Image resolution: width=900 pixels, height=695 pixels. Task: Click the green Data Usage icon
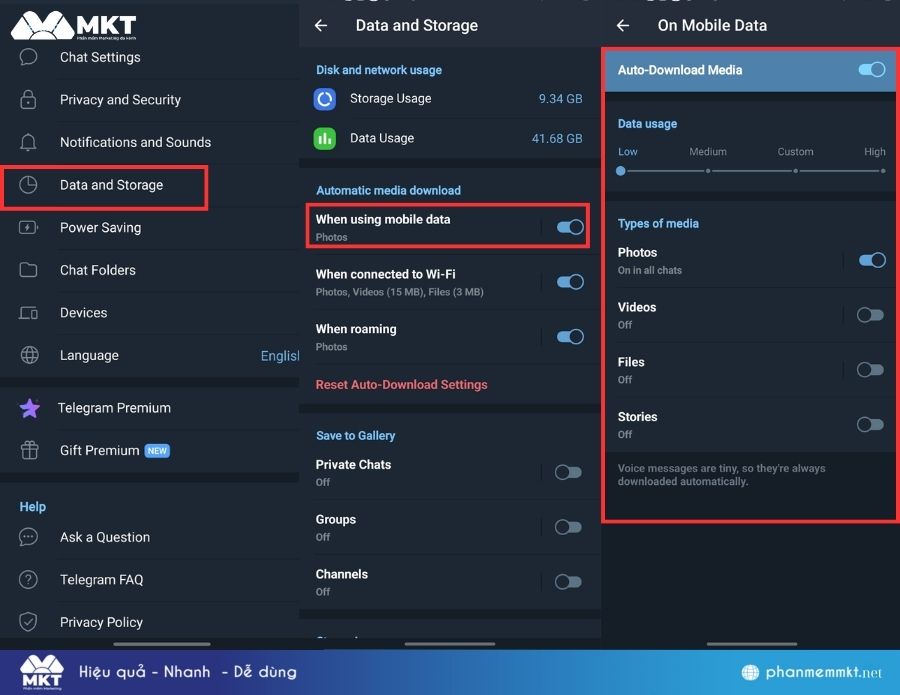325,139
